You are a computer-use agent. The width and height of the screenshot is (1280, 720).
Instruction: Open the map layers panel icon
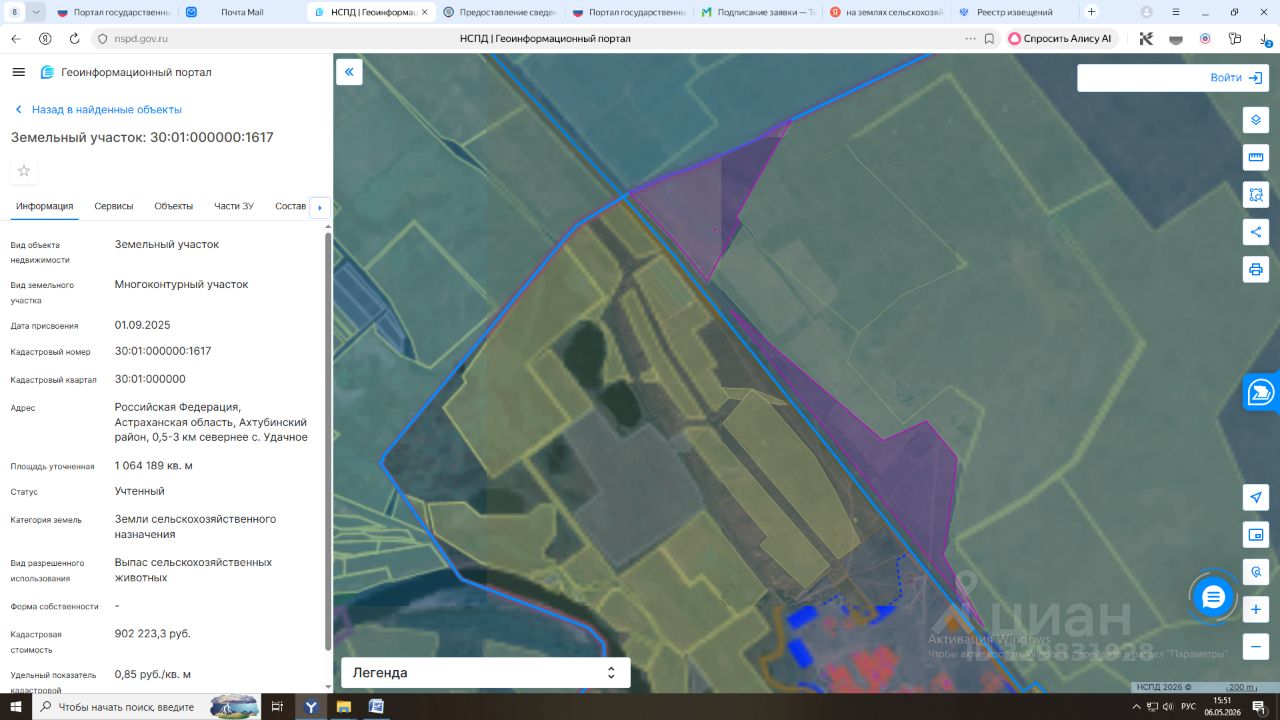click(x=1256, y=120)
